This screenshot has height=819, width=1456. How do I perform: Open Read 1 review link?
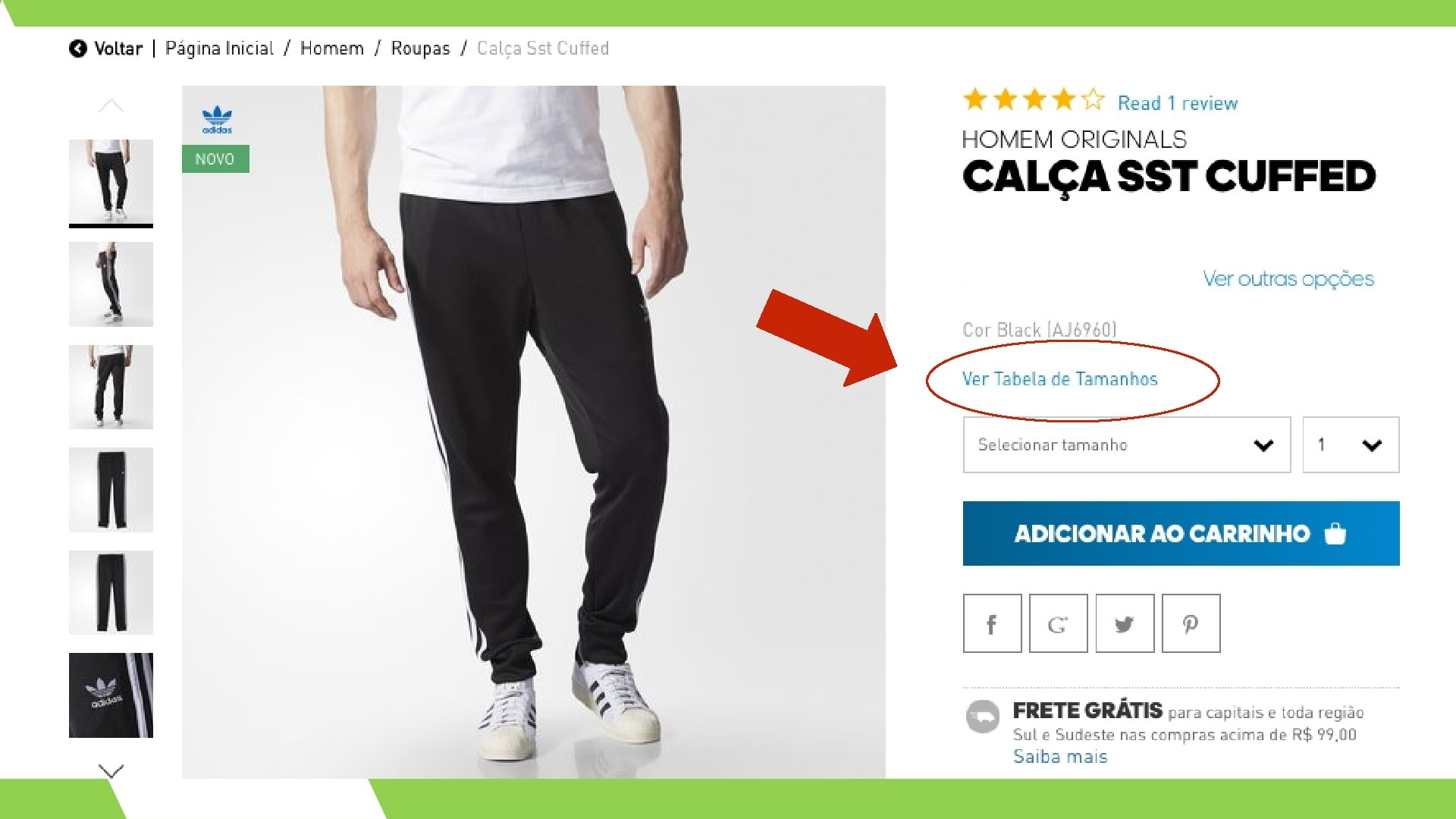click(1177, 103)
